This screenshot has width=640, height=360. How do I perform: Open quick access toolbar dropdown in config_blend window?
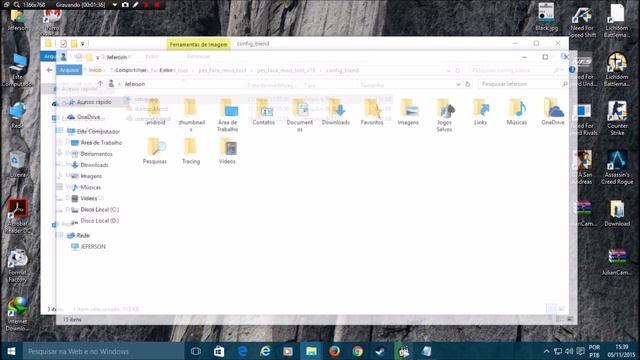(82, 44)
